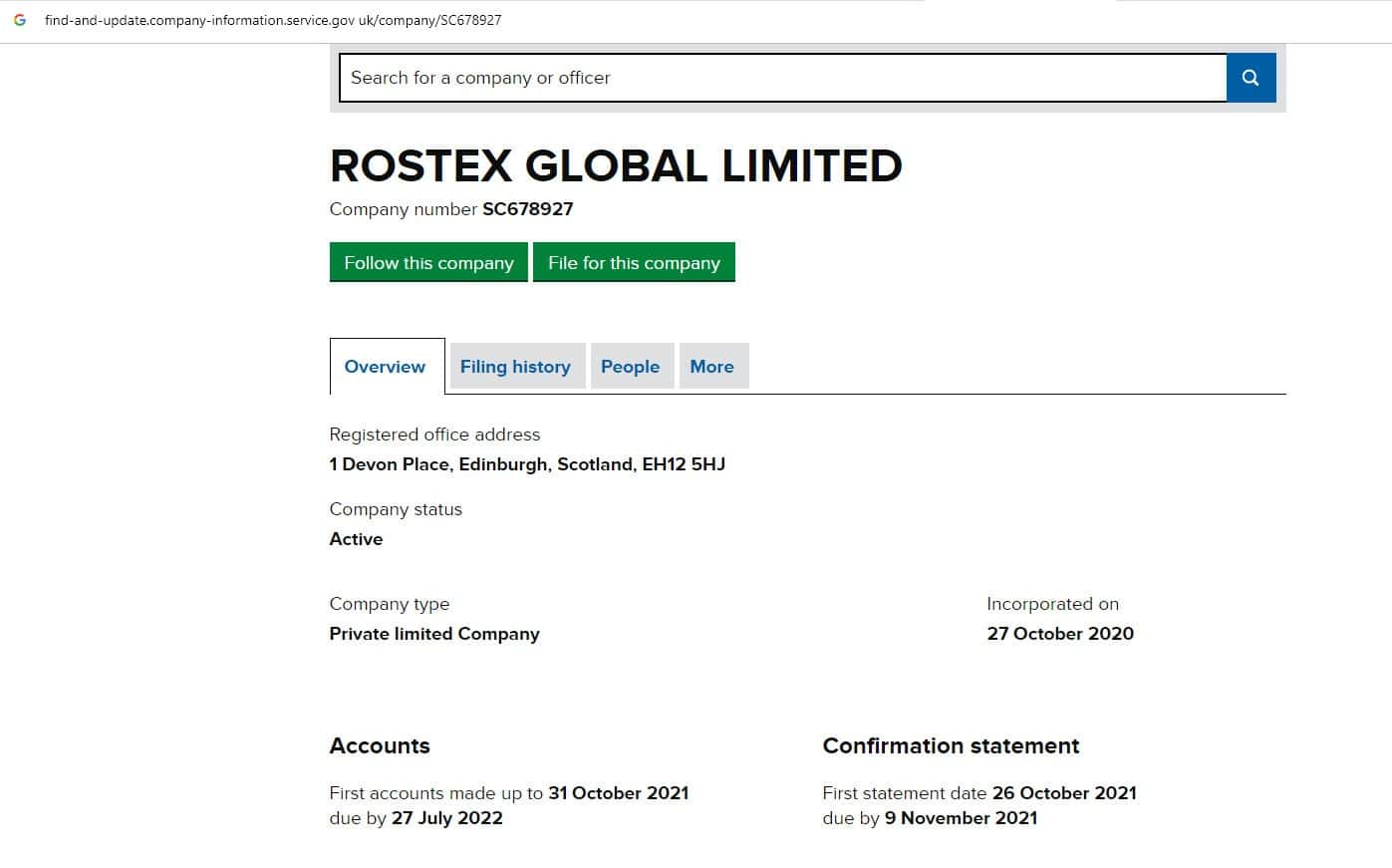
Task: Click the Confirmation statement heading
Action: [x=951, y=746]
